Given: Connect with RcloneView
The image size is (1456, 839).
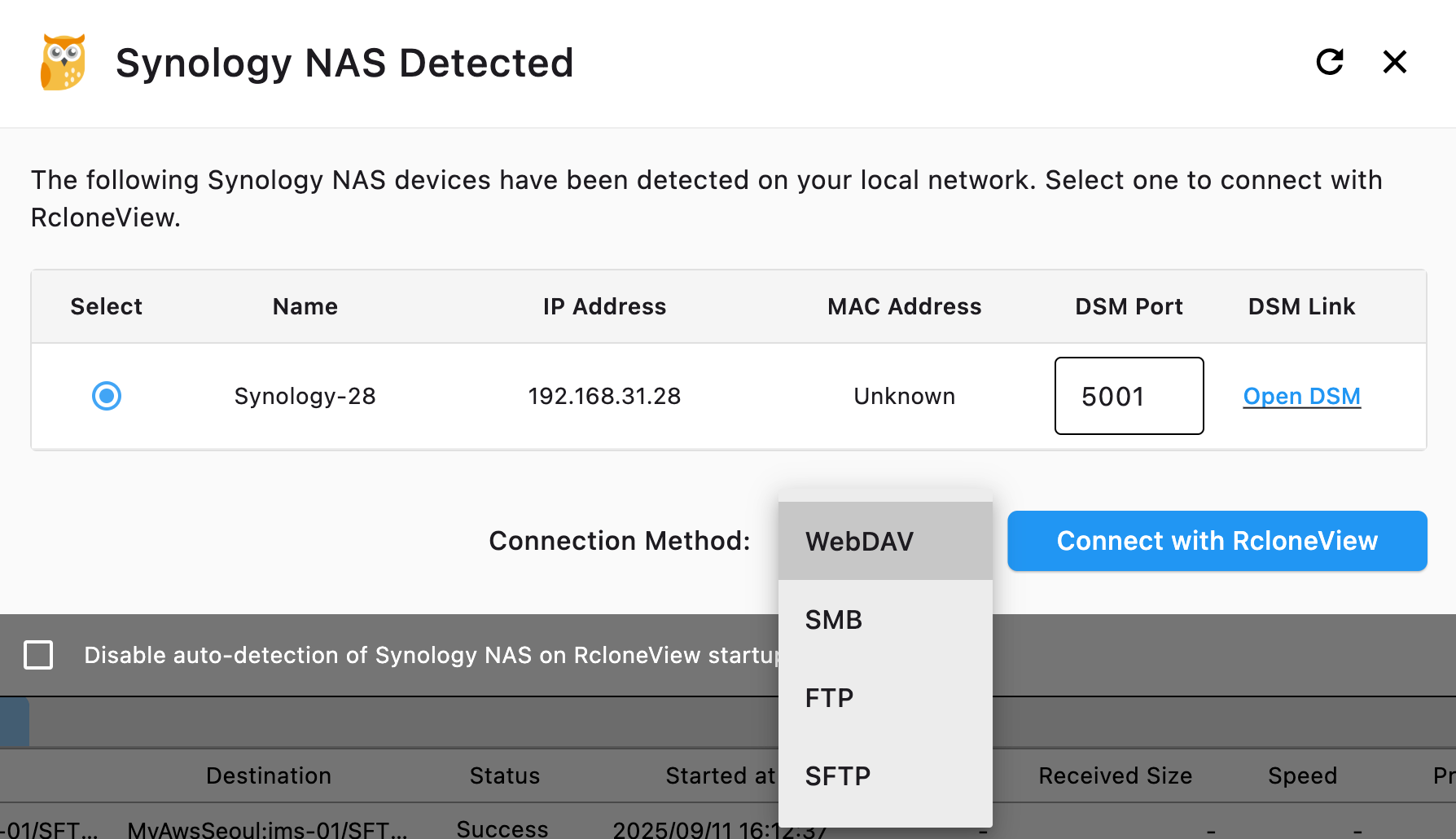Looking at the screenshot, I should point(1217,541).
